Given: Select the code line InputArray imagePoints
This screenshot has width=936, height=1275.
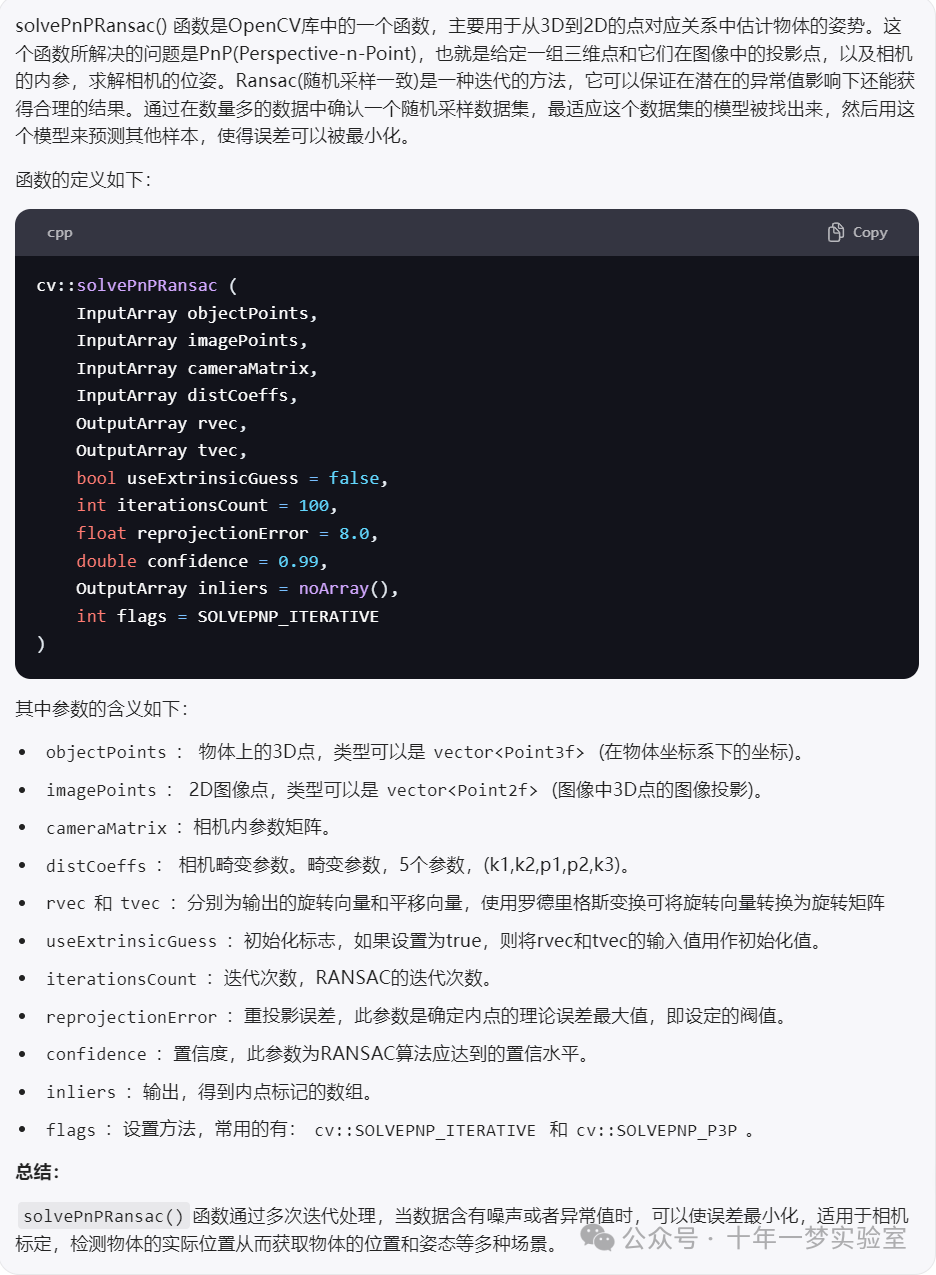Looking at the screenshot, I should [x=192, y=340].
